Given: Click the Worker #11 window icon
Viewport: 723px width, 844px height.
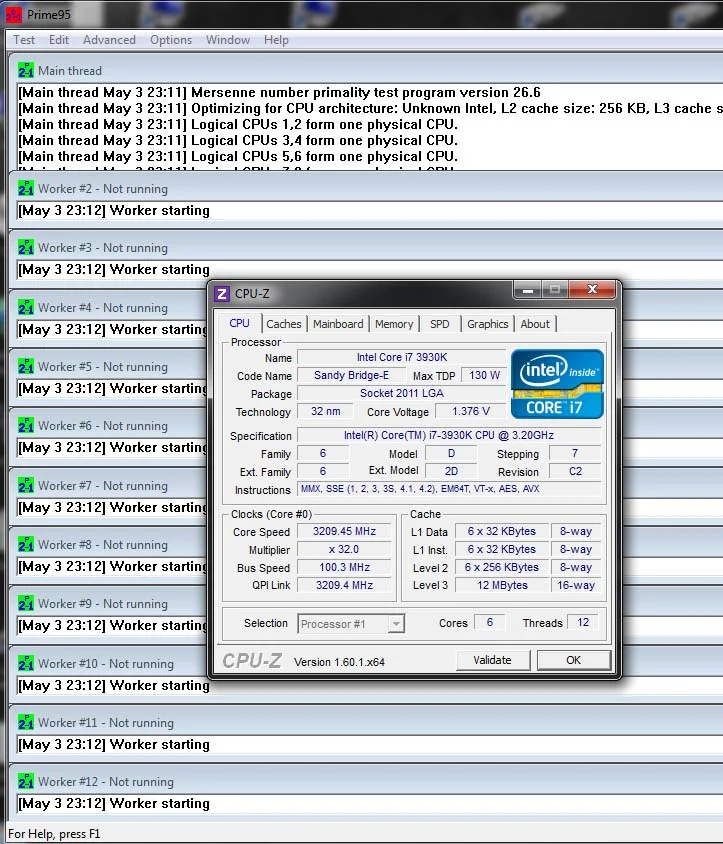Looking at the screenshot, I should point(25,722).
